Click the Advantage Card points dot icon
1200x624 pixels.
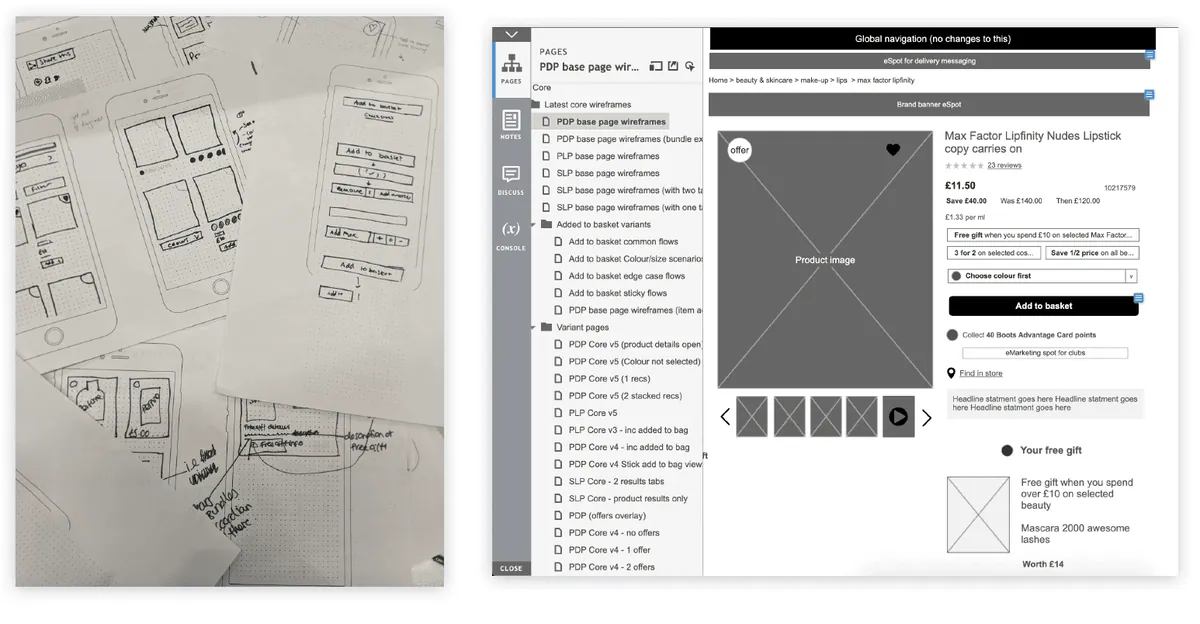point(952,335)
